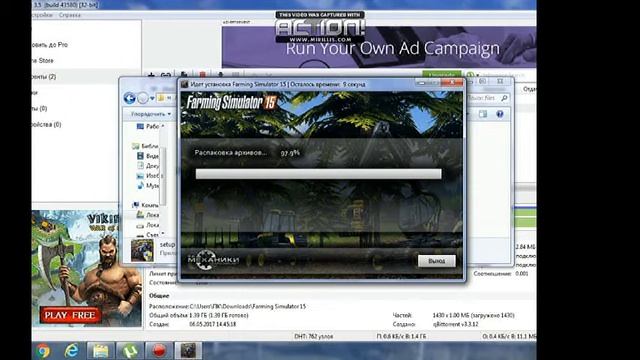Select the sidebar entry ending in ойства (0)
Viewport: 640px width, 360px height.
point(47,124)
